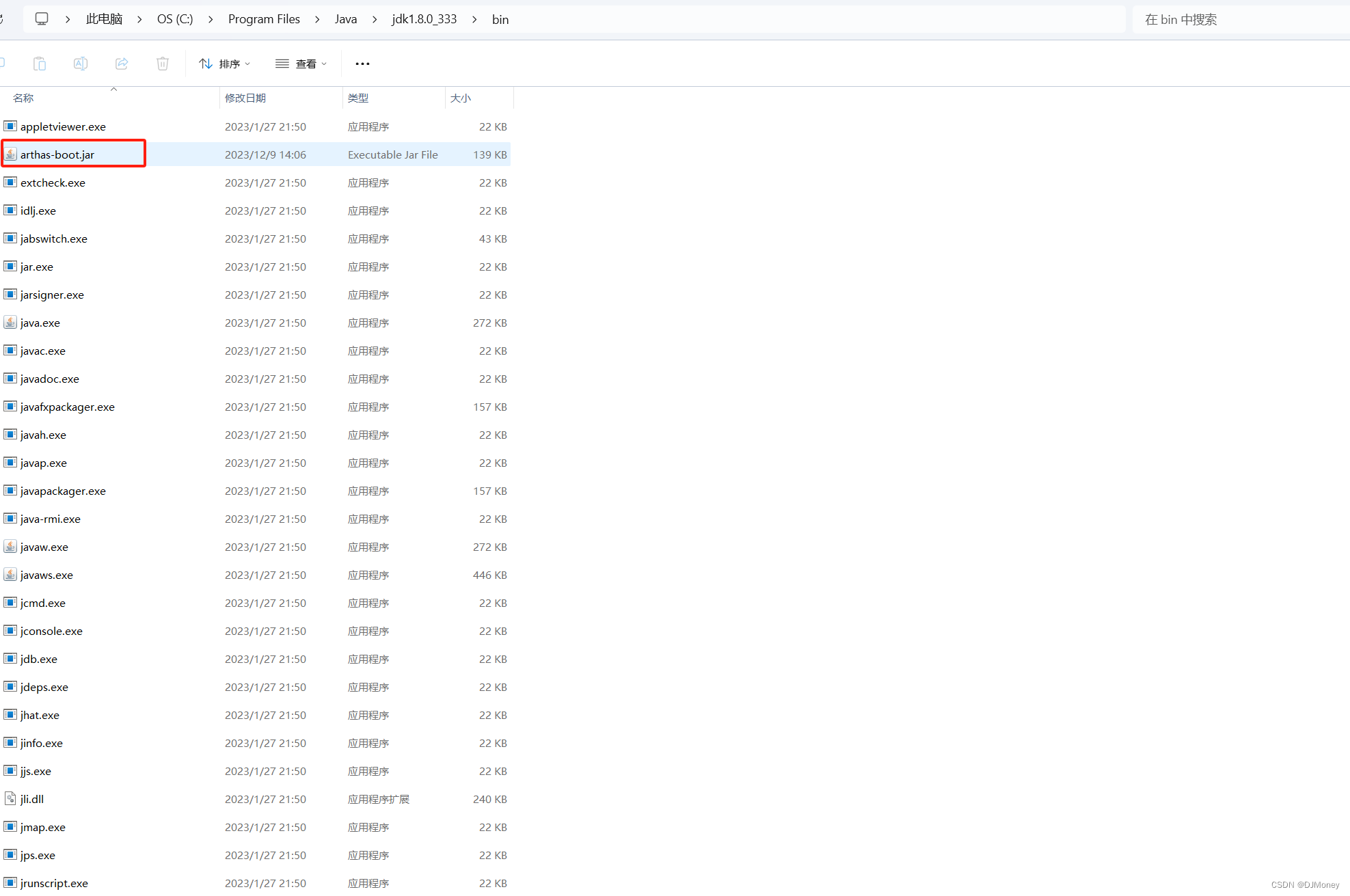Open the 查看 view dropdown

pos(301,64)
